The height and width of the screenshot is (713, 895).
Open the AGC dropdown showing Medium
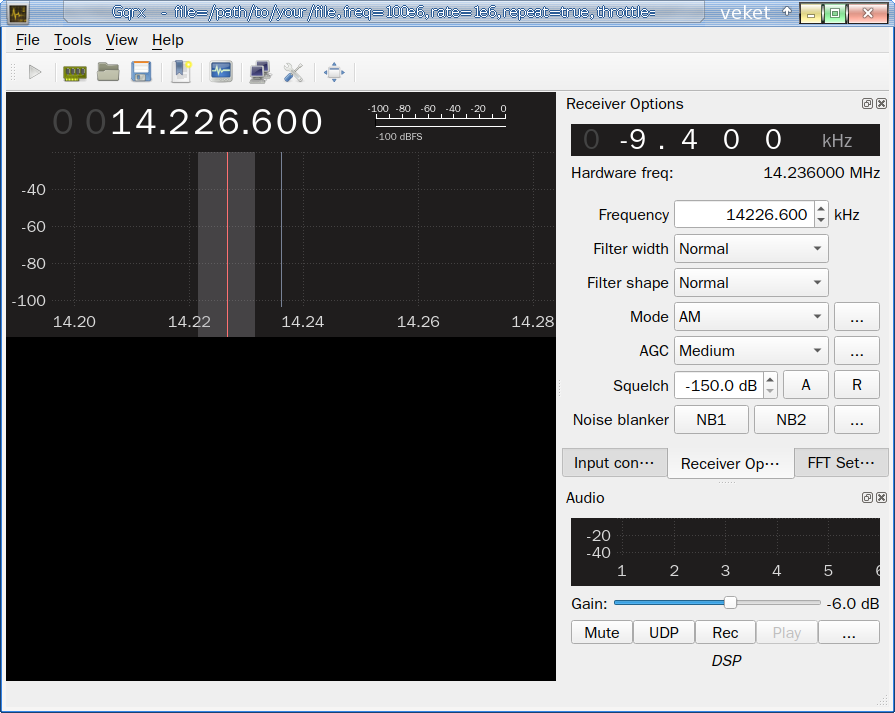pos(751,351)
